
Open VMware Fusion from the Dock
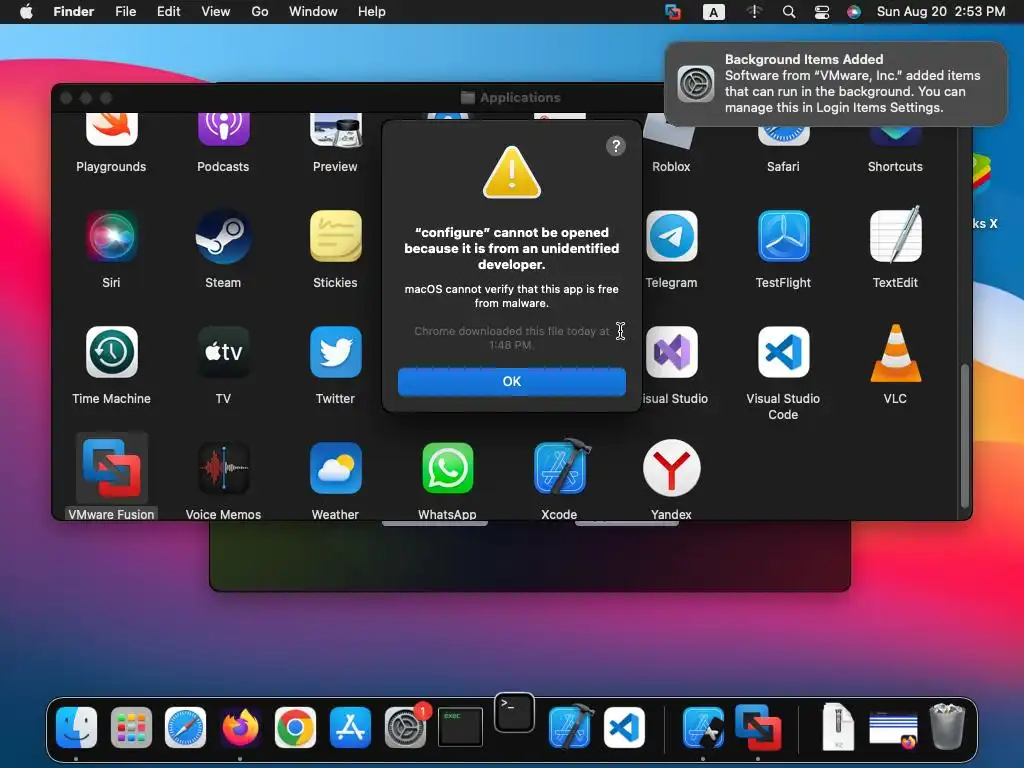[x=758, y=727]
